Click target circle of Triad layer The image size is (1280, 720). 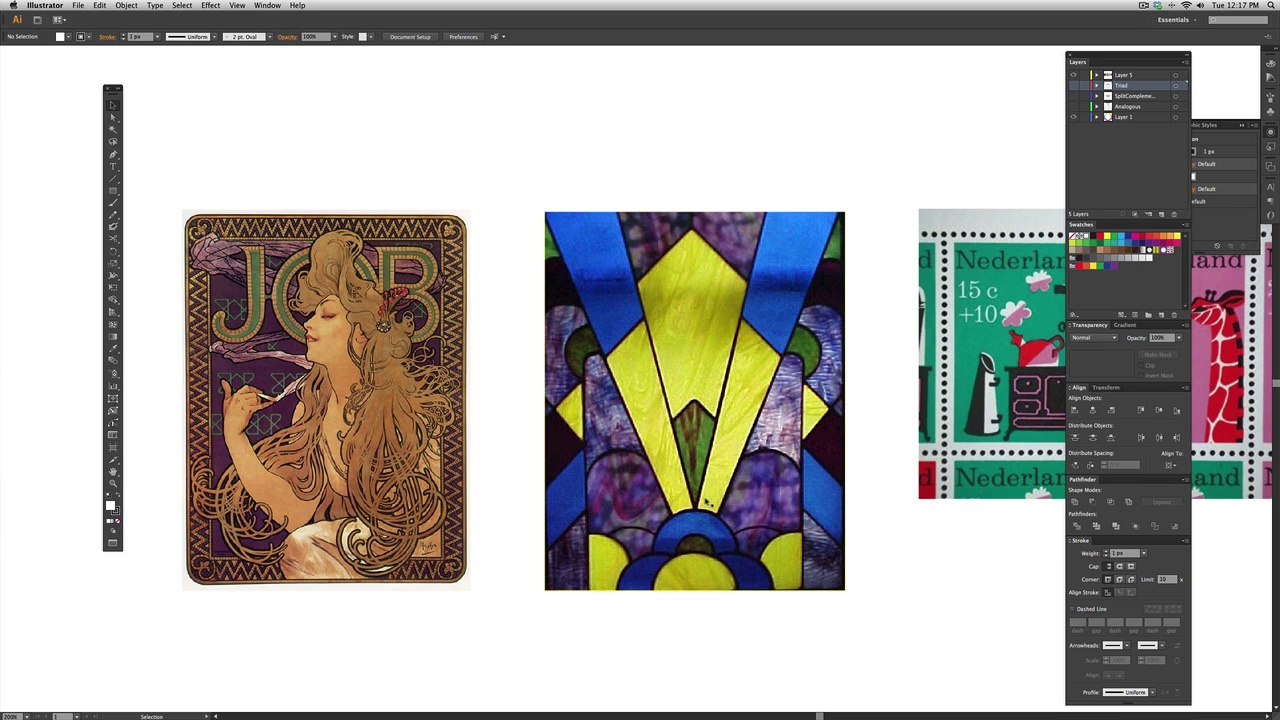click(x=1175, y=86)
